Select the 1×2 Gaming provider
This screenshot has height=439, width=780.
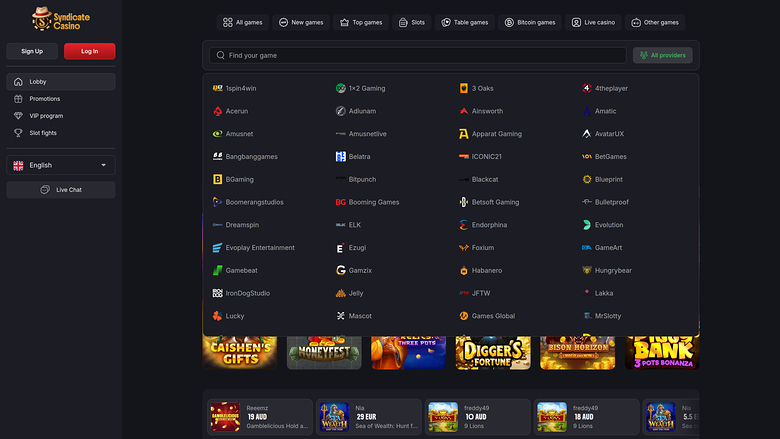(361, 88)
